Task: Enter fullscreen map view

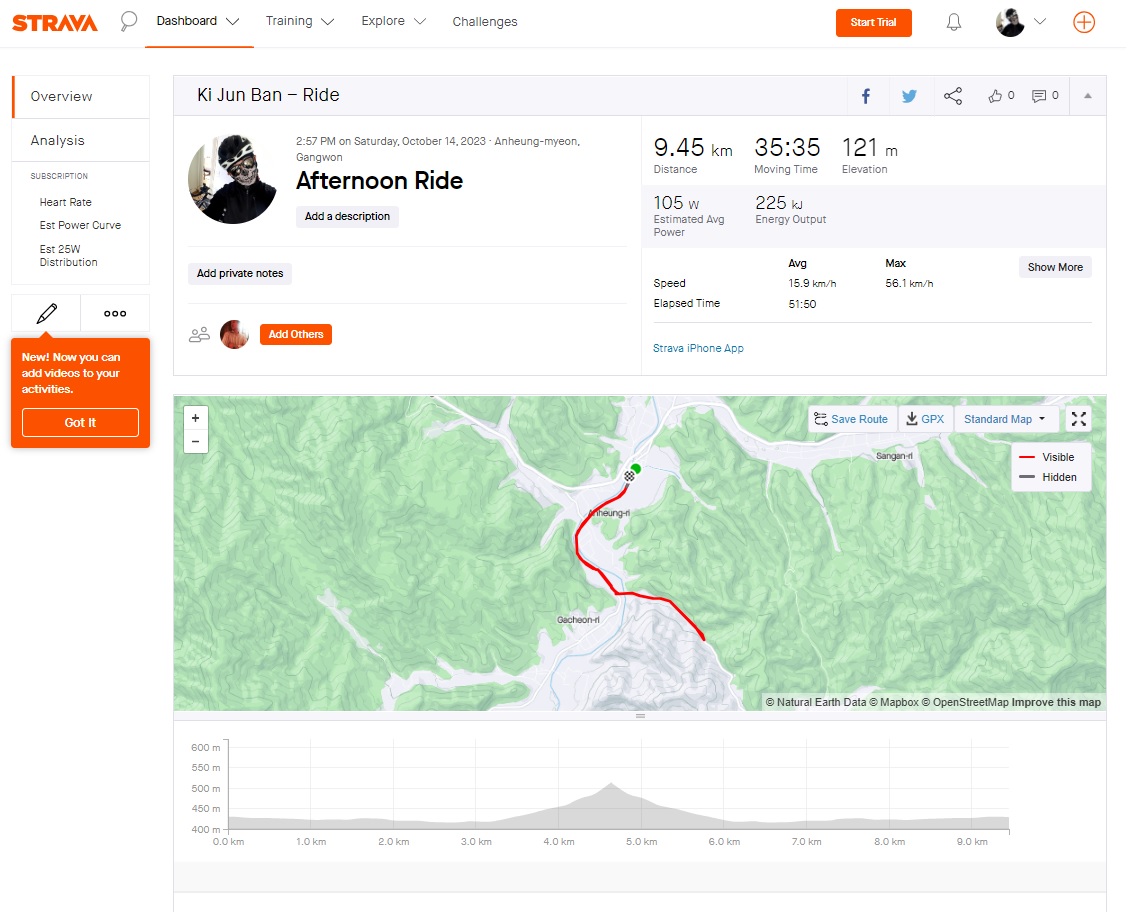Action: pos(1078,419)
